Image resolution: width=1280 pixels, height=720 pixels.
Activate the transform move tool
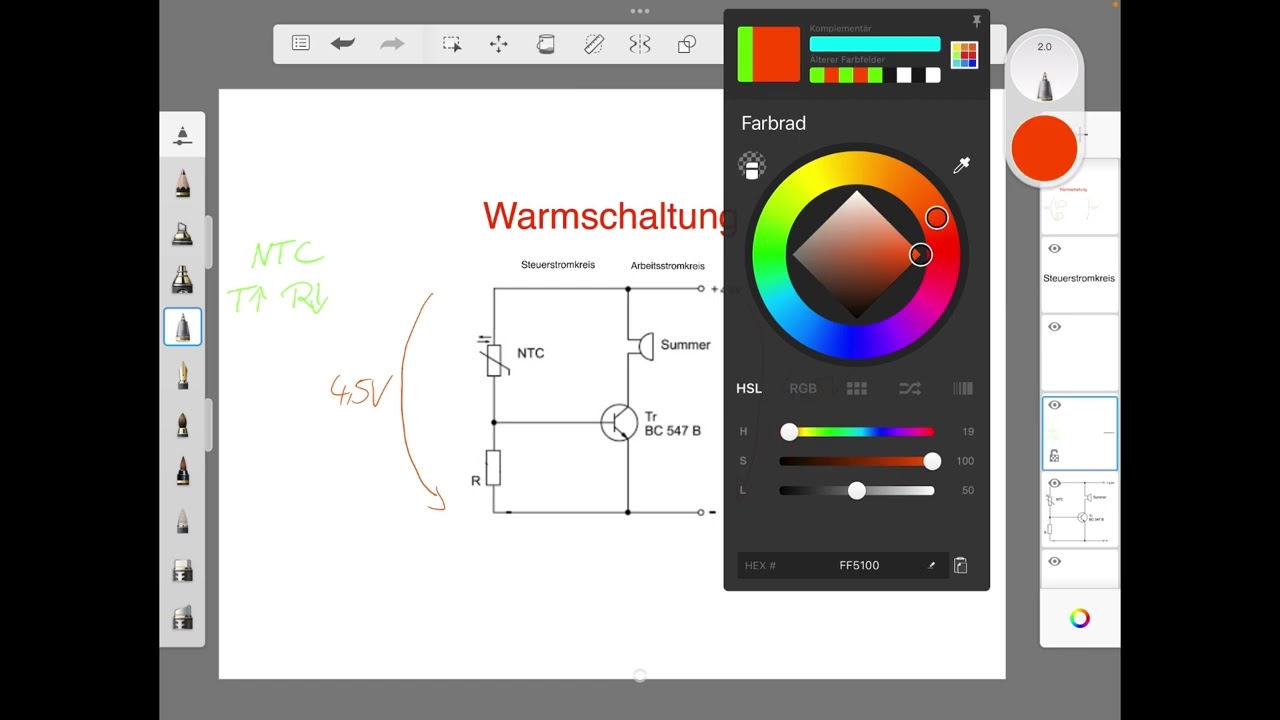click(x=498, y=44)
